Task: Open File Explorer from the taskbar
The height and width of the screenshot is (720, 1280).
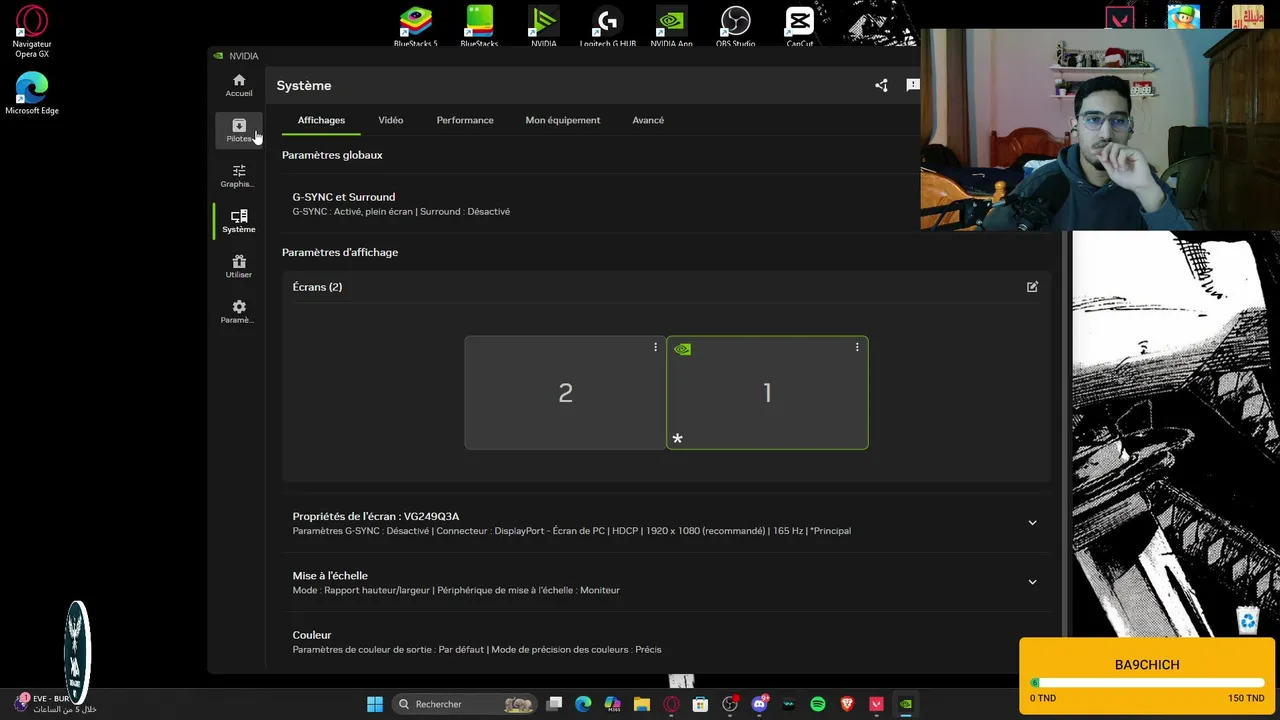Action: (642, 704)
